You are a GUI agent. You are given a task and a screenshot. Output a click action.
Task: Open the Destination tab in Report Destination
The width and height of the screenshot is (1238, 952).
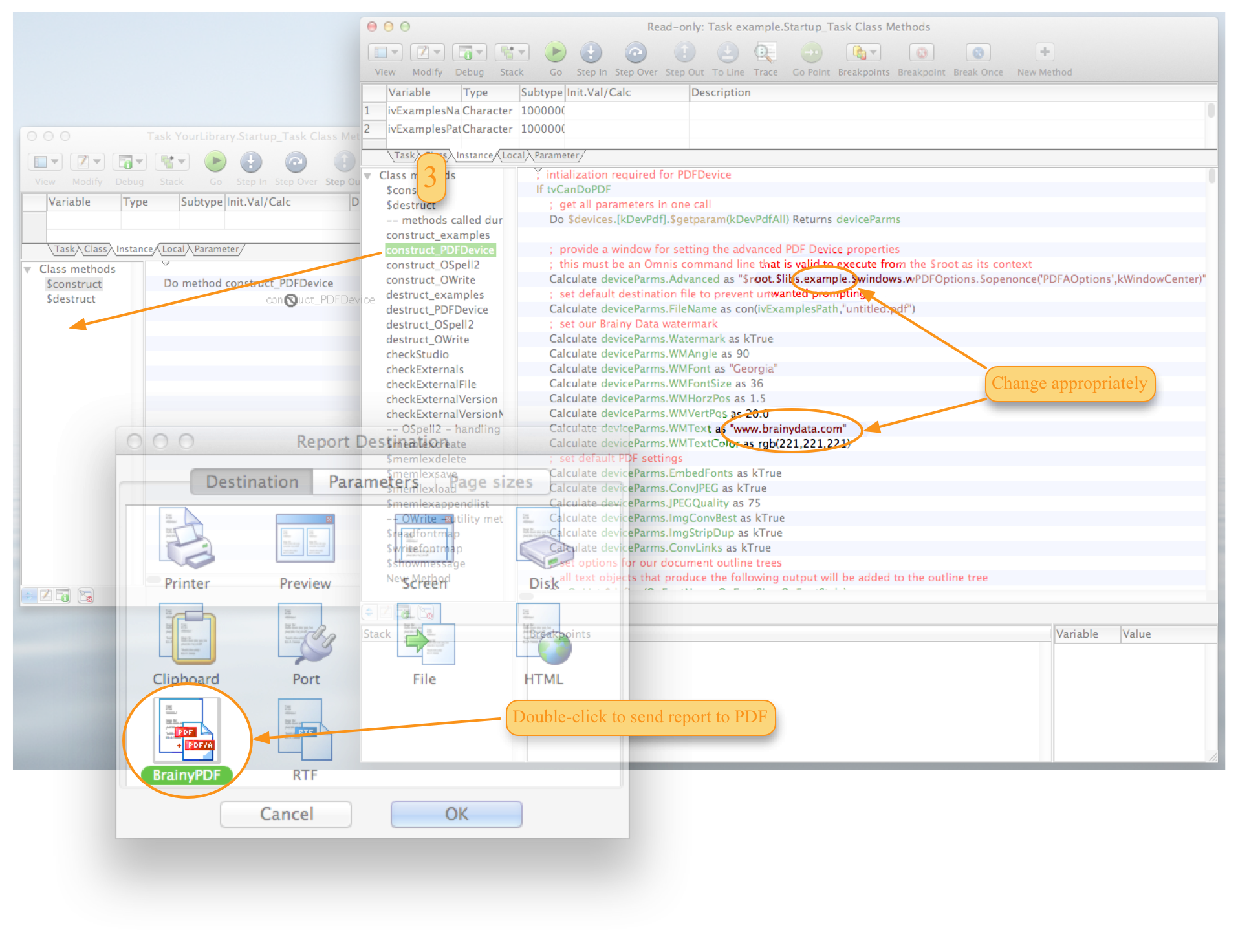[x=252, y=482]
